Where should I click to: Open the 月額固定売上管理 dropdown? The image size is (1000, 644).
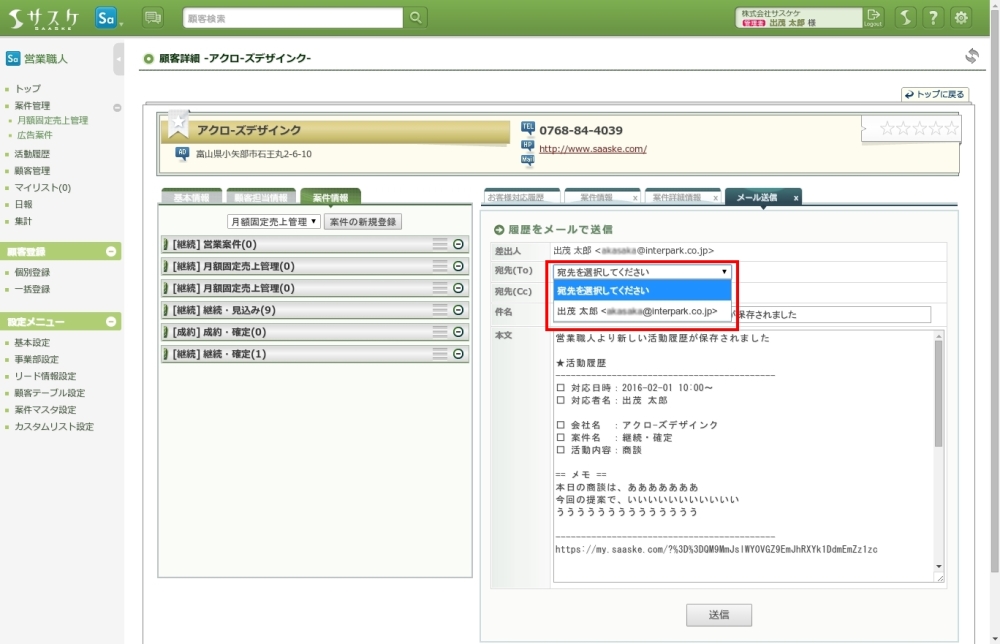pyautogui.click(x=273, y=221)
